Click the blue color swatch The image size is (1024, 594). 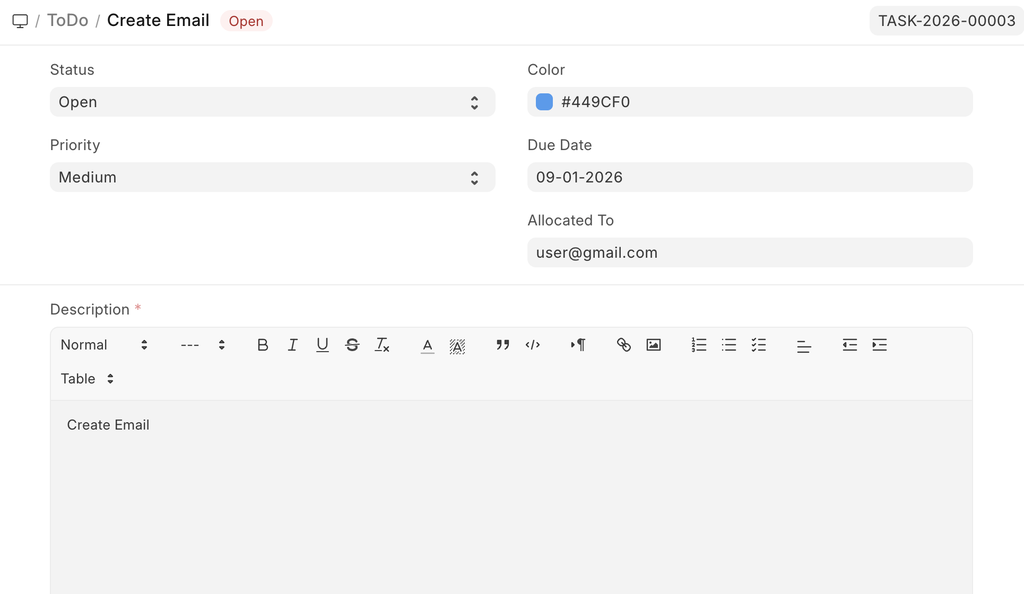[x=544, y=102]
